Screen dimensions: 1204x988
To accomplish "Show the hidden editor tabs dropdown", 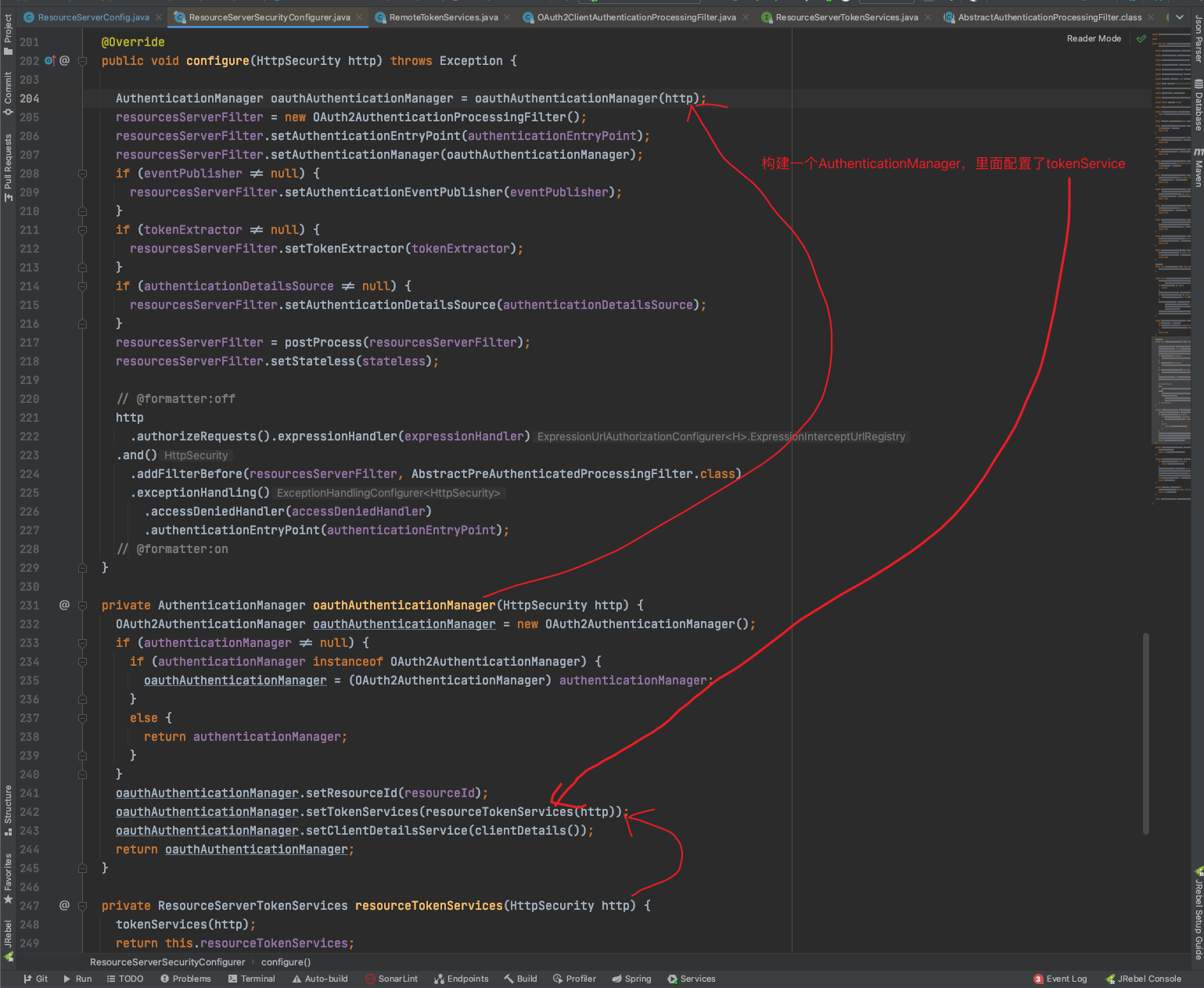I will point(1180,17).
